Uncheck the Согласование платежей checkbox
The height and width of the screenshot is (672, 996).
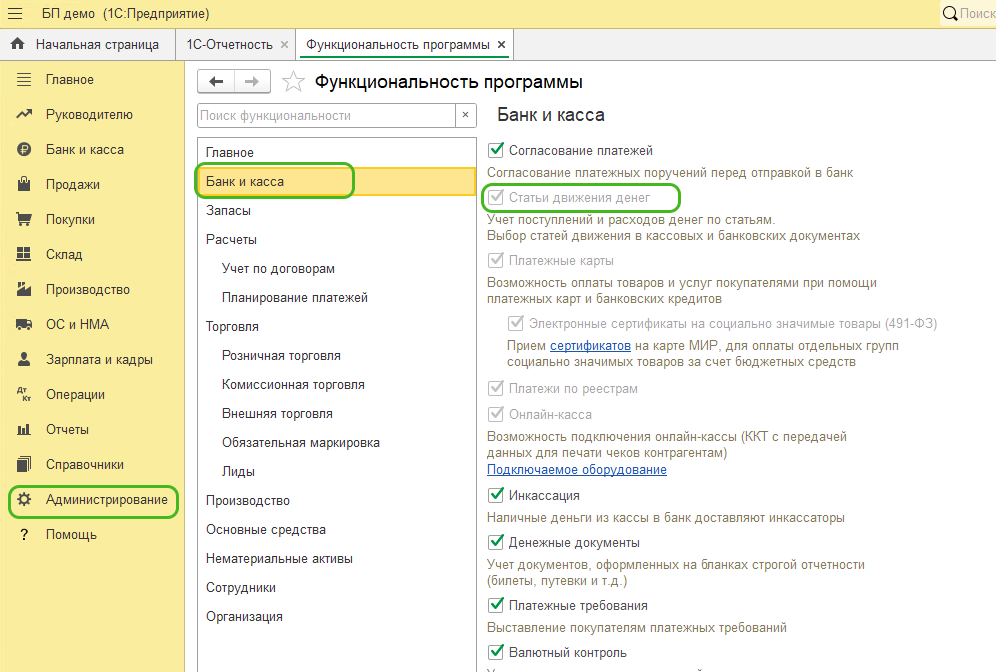coord(495,151)
